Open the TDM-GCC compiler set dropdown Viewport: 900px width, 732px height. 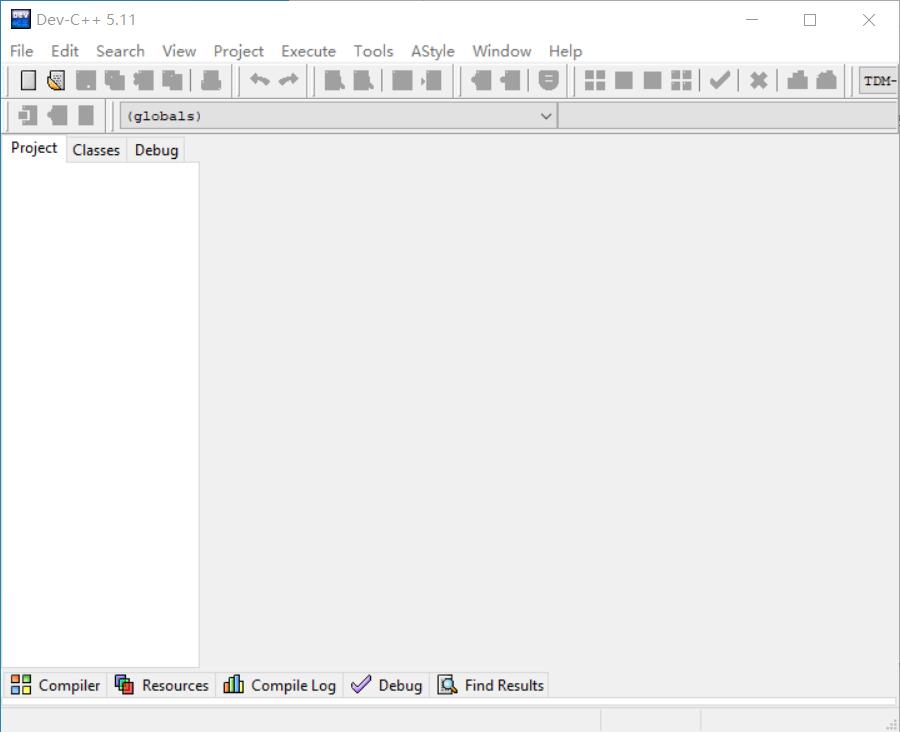point(878,81)
